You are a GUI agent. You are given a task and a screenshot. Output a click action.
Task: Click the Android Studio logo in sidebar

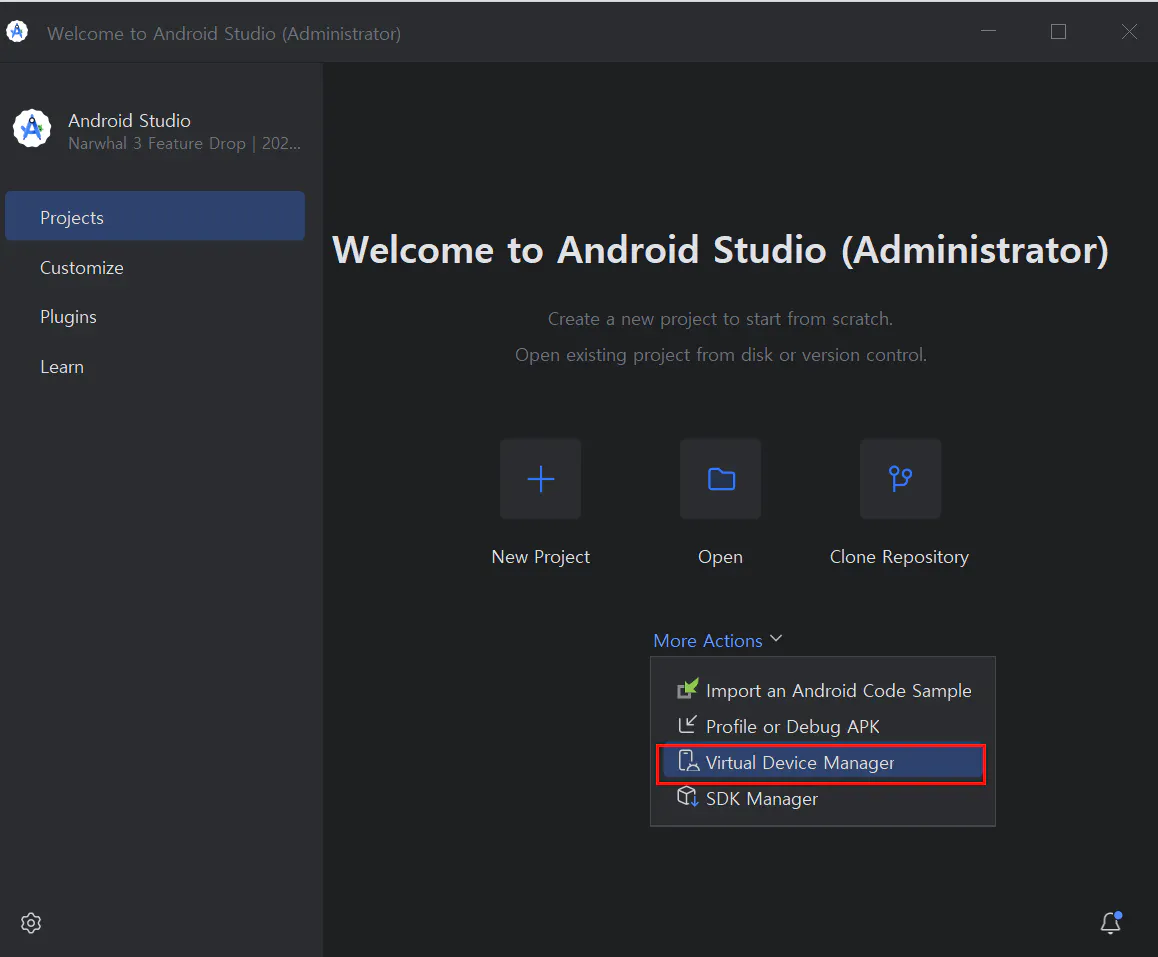tap(32, 128)
